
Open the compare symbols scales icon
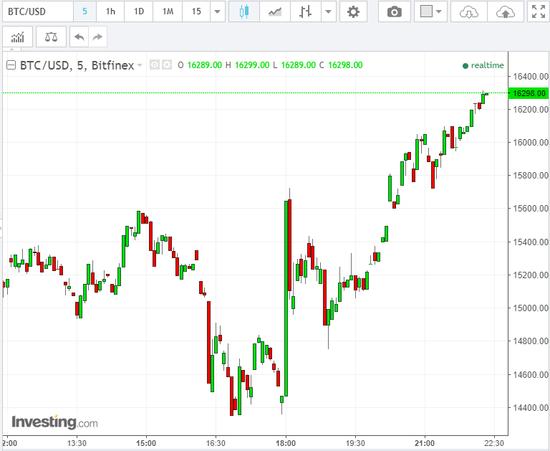point(51,37)
